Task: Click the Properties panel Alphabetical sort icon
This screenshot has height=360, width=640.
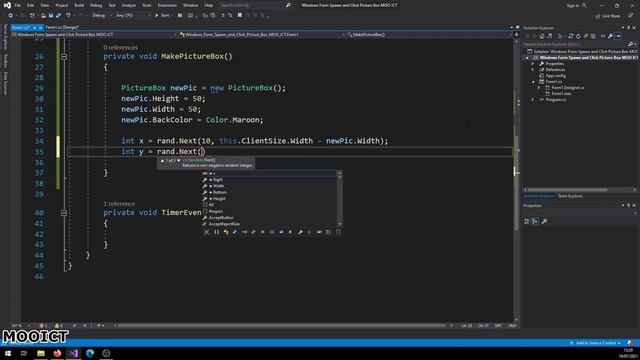Action: [x=535, y=221]
